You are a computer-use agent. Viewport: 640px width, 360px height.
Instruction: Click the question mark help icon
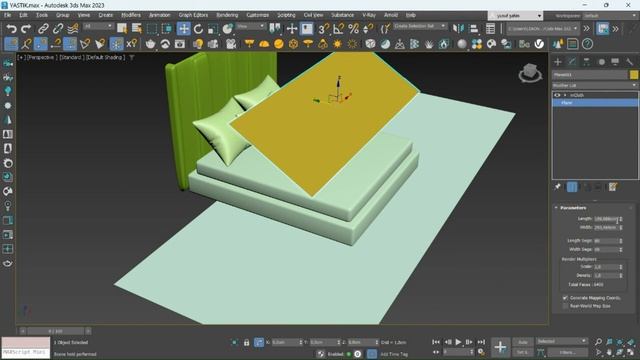click(587, 44)
